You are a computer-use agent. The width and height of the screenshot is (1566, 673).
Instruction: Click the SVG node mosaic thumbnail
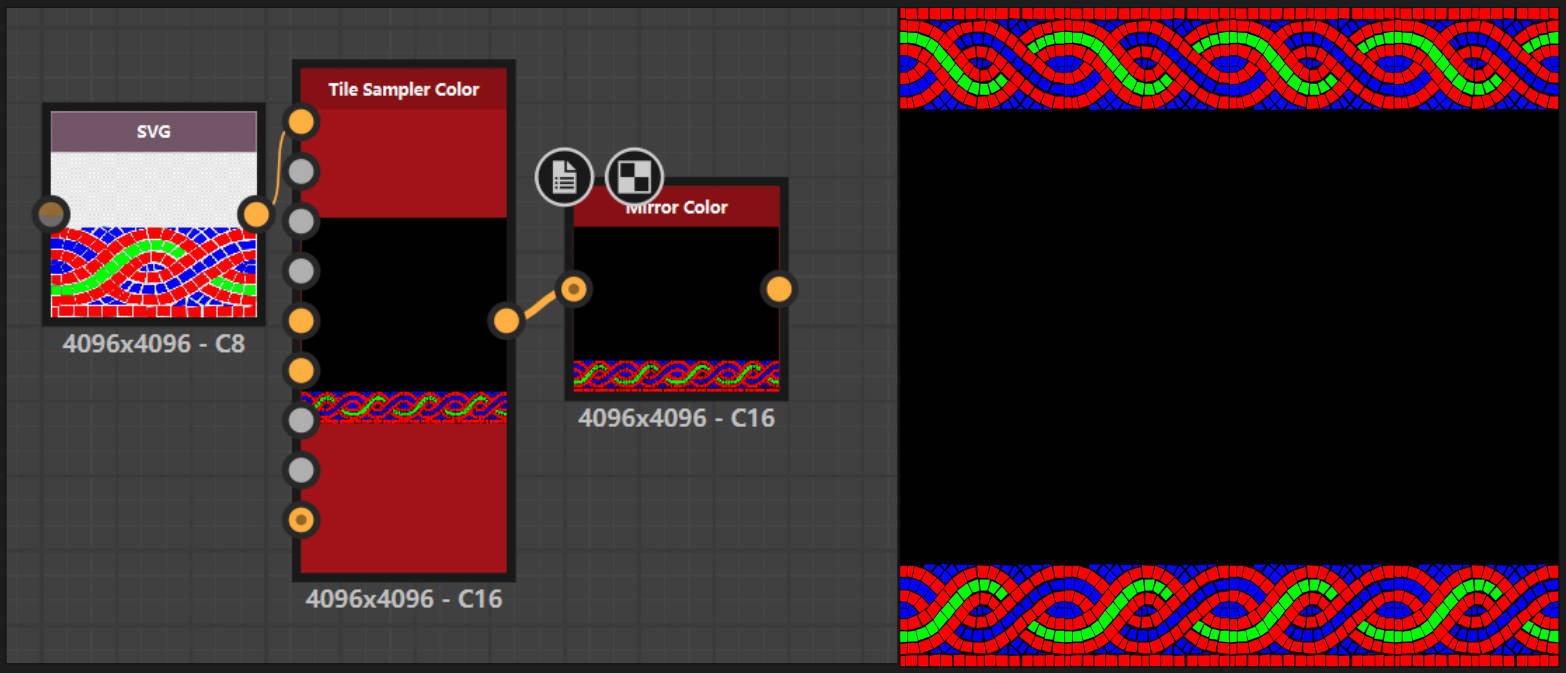(153, 270)
